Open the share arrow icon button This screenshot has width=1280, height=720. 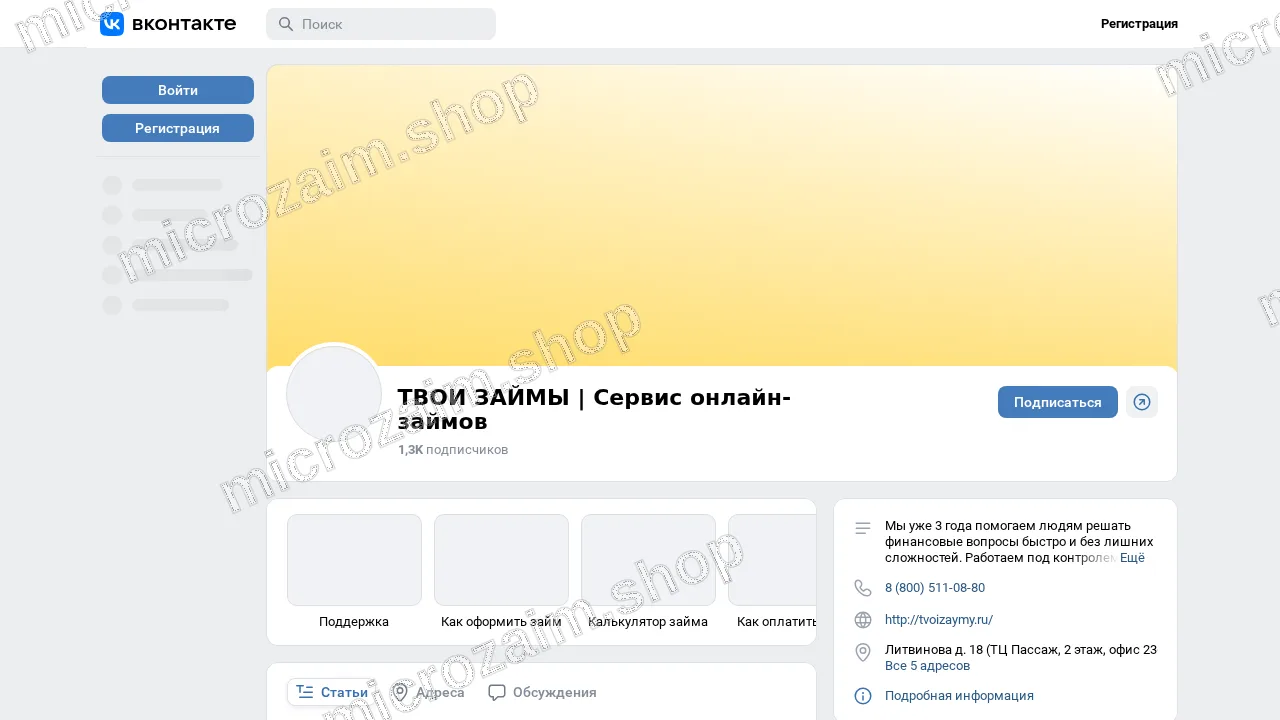click(1142, 402)
